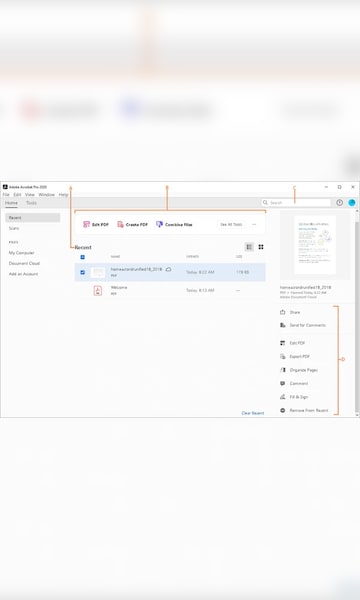Viewport: 360px width, 600px height.
Task: Select Recent in the left sidebar
Action: pos(33,218)
